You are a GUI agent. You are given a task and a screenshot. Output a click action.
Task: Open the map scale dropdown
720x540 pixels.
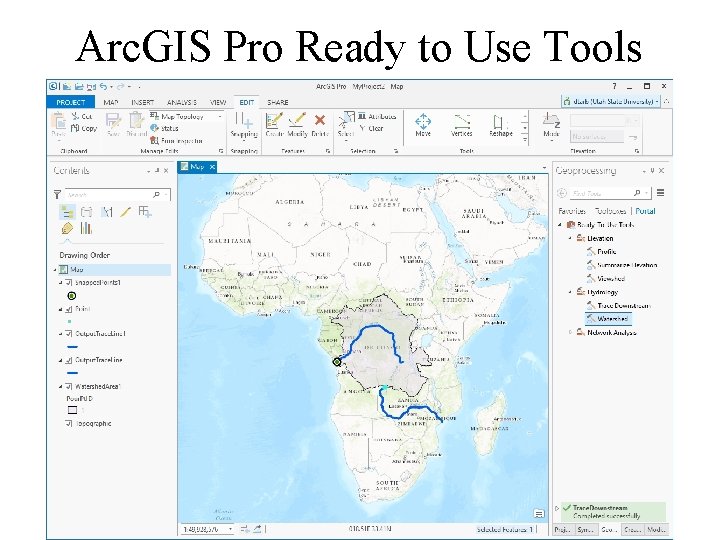[231, 529]
